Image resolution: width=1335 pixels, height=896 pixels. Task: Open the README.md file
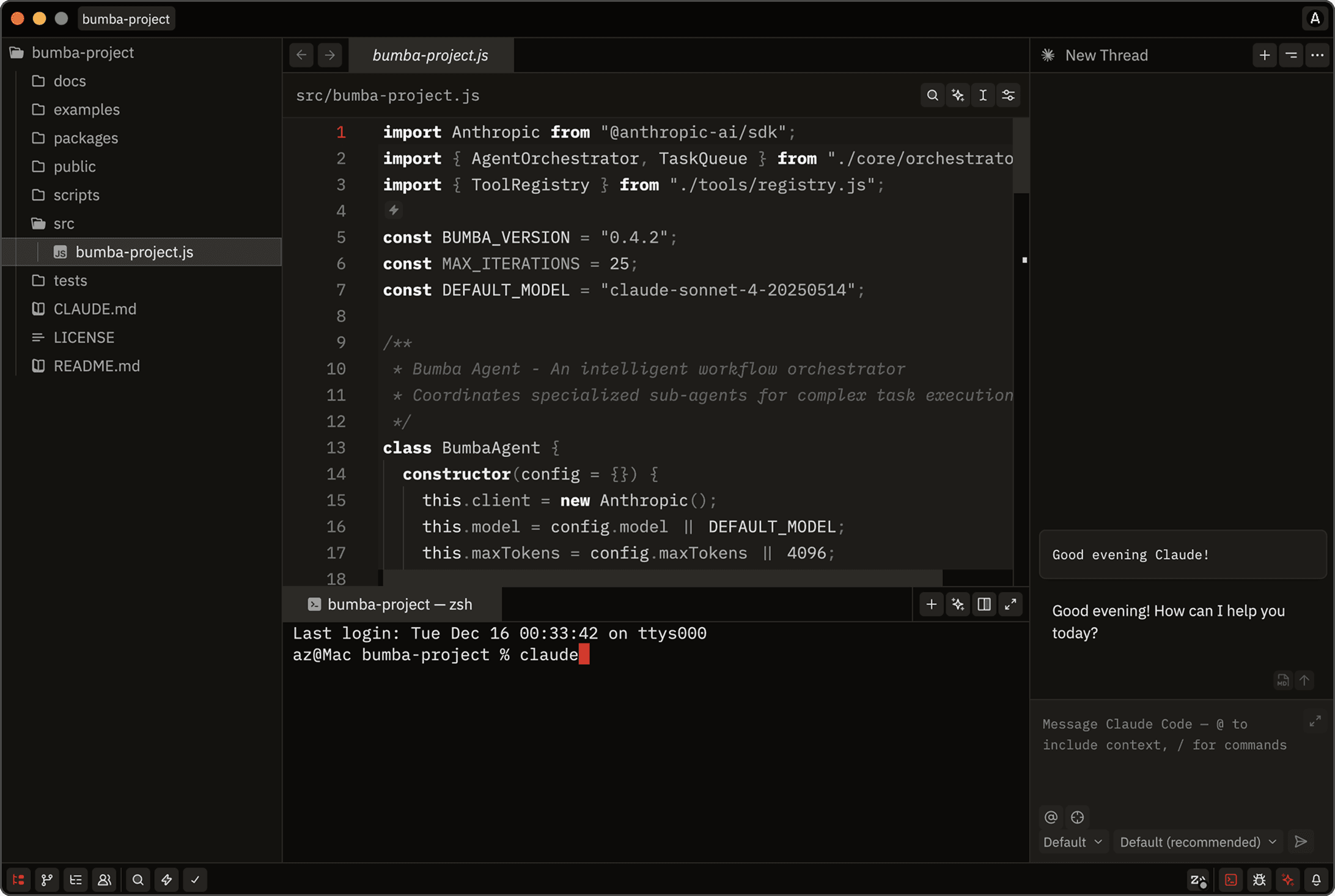point(97,365)
